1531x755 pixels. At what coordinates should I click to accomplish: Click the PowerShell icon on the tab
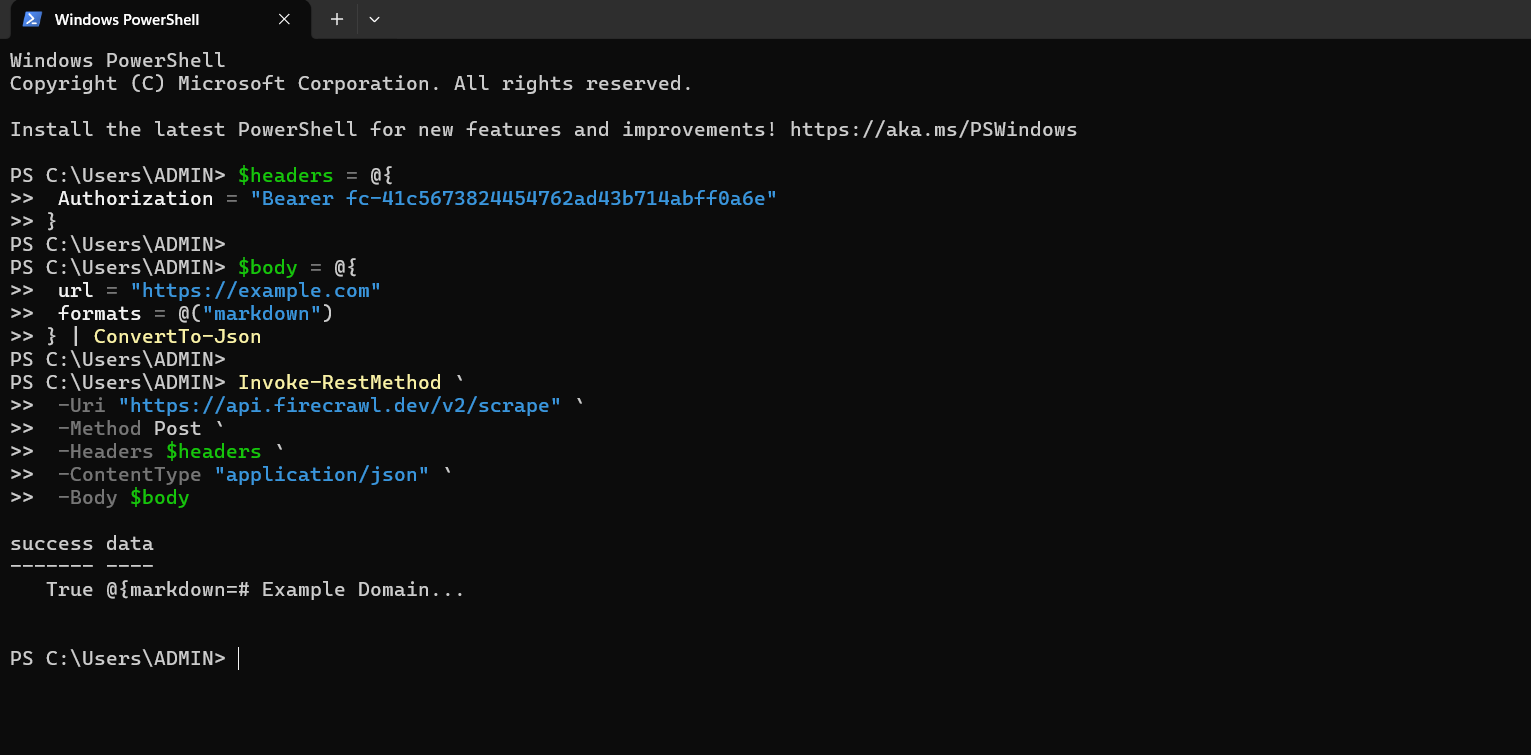tap(32, 19)
